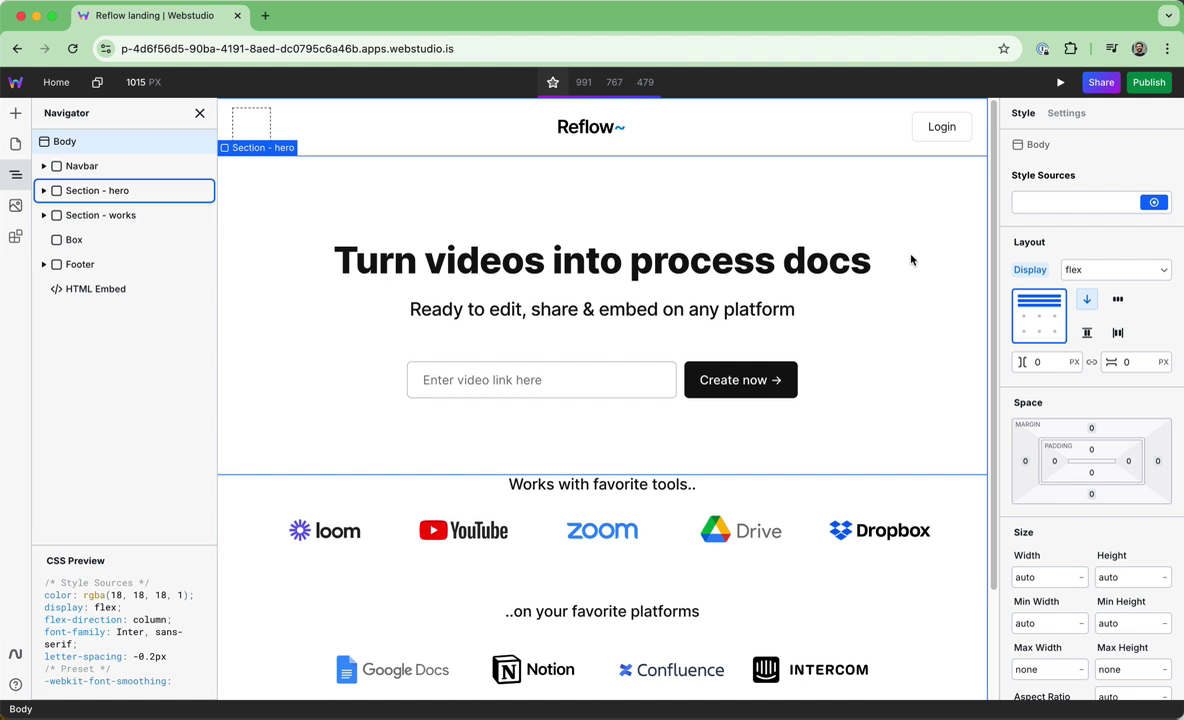Open browser extensions puzzle icon
This screenshot has height=720, width=1184.
[x=1070, y=49]
